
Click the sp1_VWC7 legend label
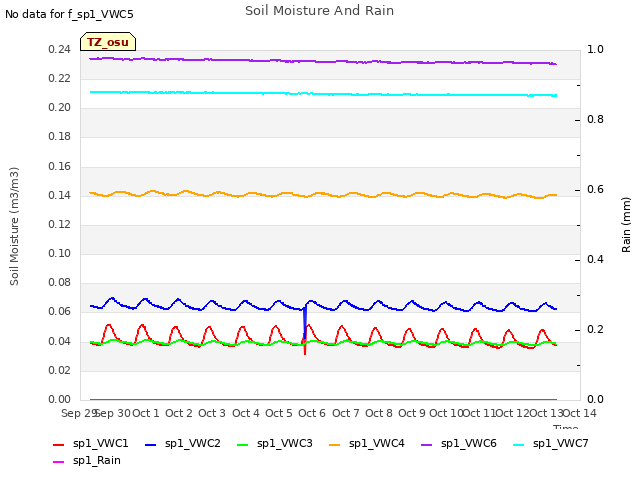[x=560, y=444]
